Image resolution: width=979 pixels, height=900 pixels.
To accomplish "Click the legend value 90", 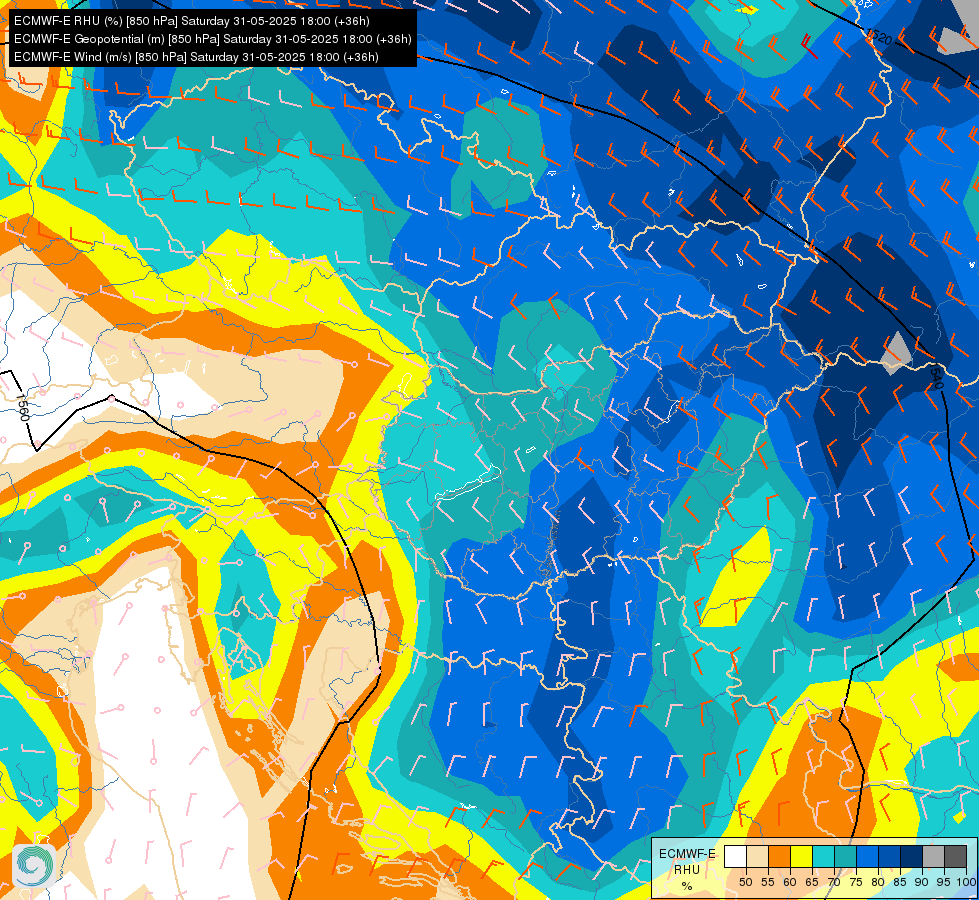I will 922,882.
